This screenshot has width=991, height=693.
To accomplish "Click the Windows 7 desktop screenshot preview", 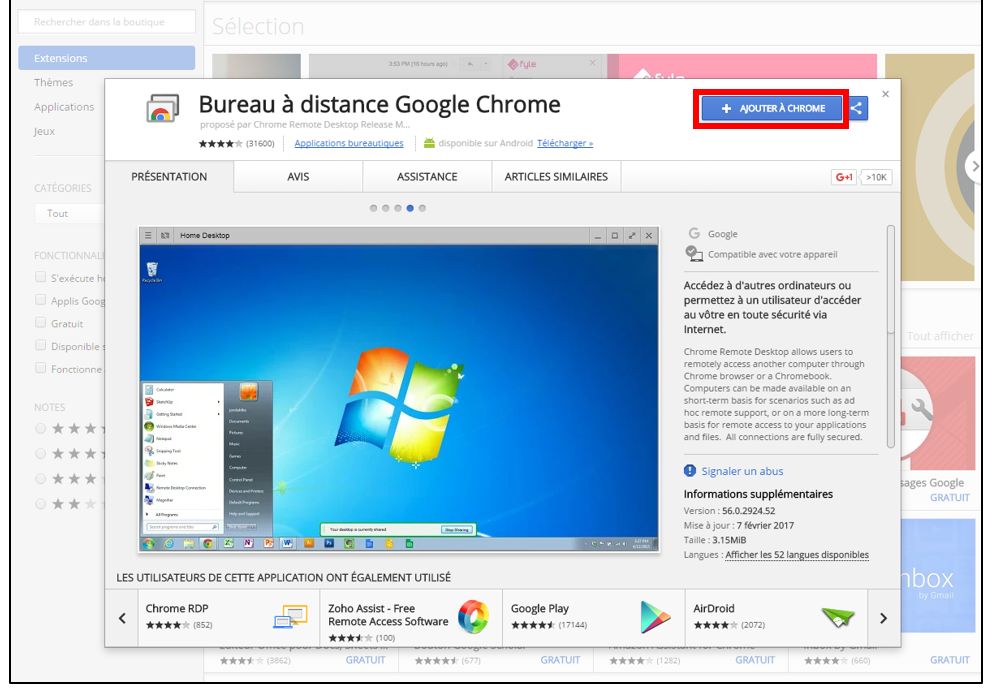I will tap(399, 389).
